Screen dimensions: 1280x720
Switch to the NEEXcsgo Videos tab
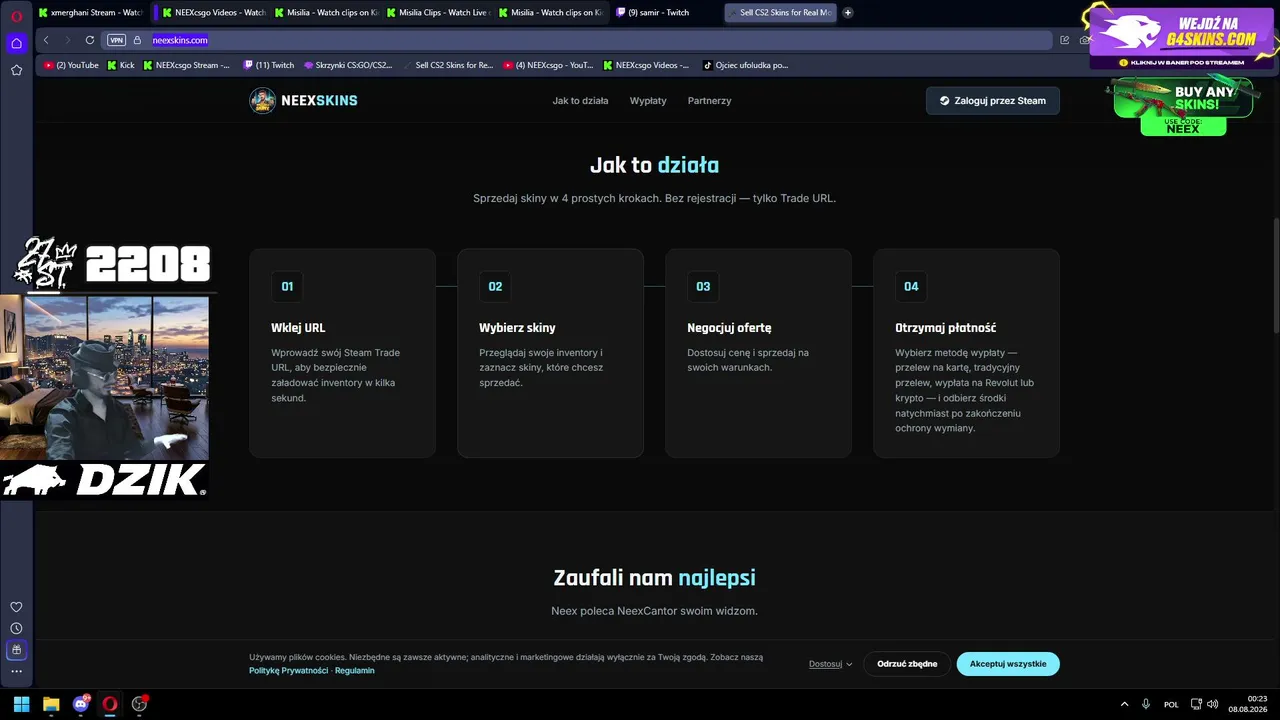pyautogui.click(x=215, y=13)
